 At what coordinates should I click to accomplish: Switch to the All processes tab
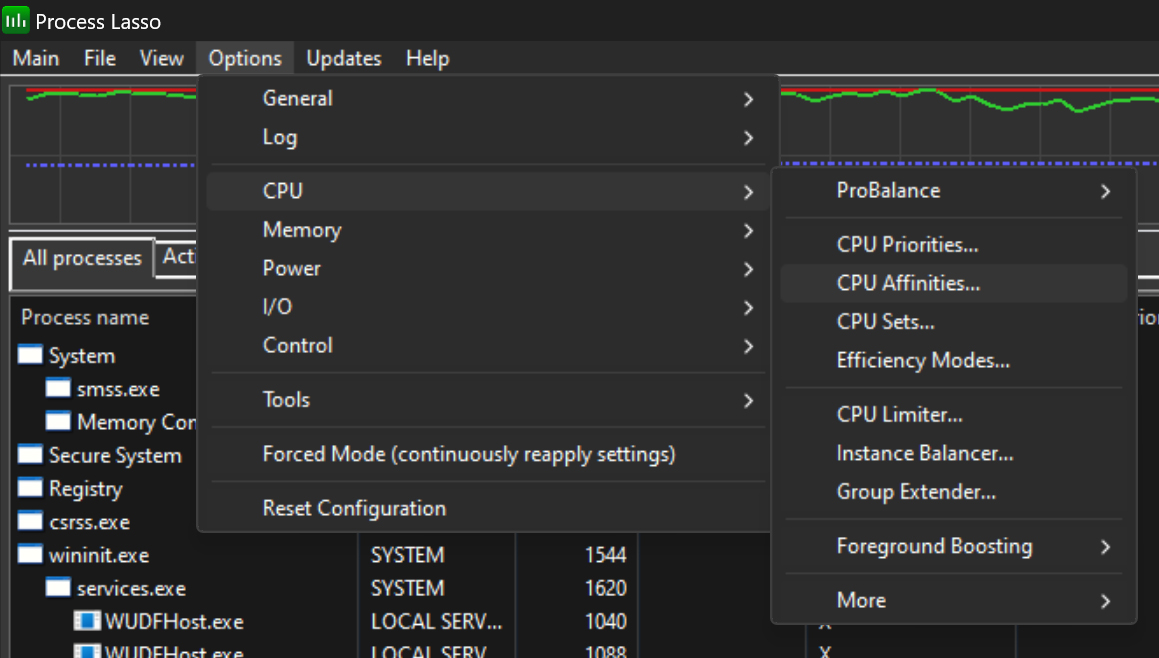[82, 258]
